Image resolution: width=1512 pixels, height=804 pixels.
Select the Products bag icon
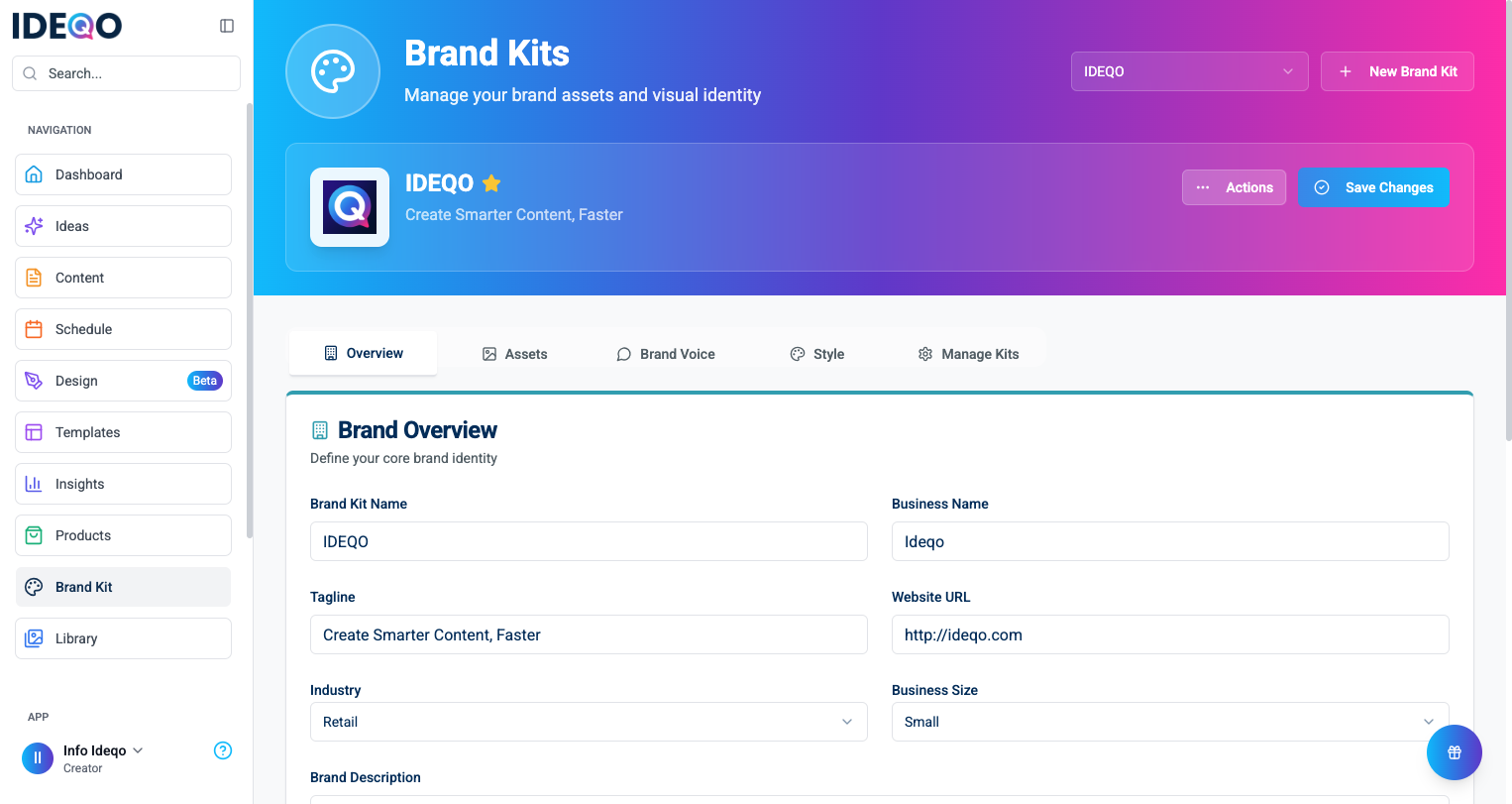tap(34, 534)
